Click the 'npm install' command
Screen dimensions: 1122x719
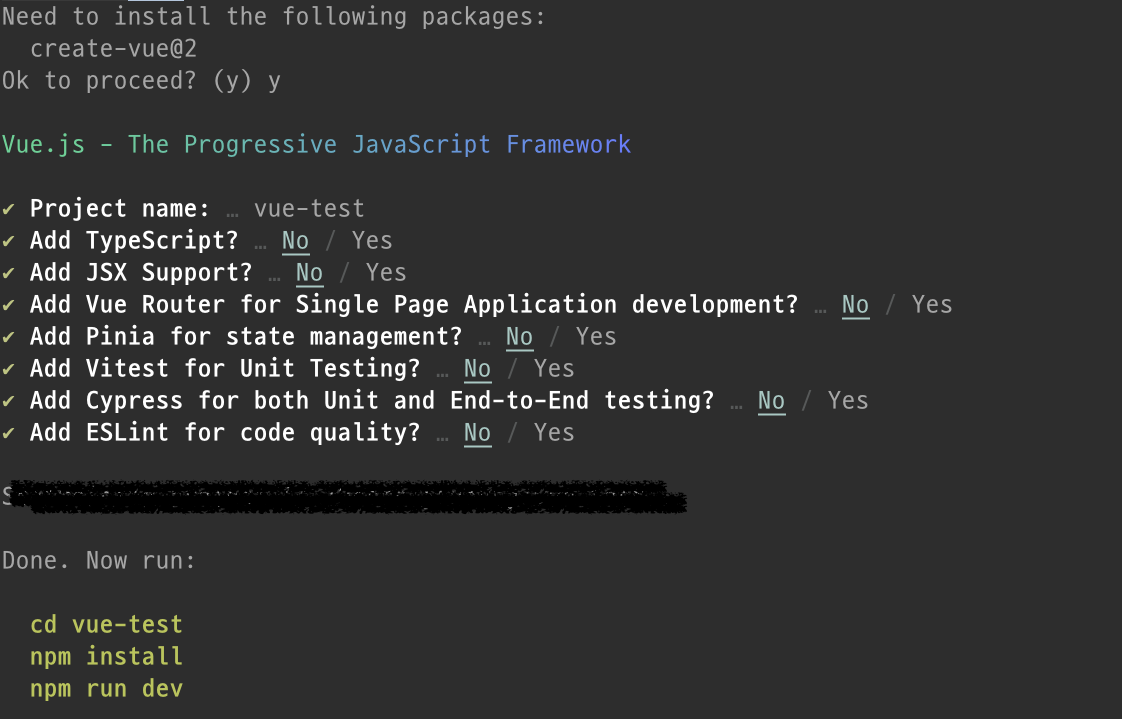[x=106, y=657]
